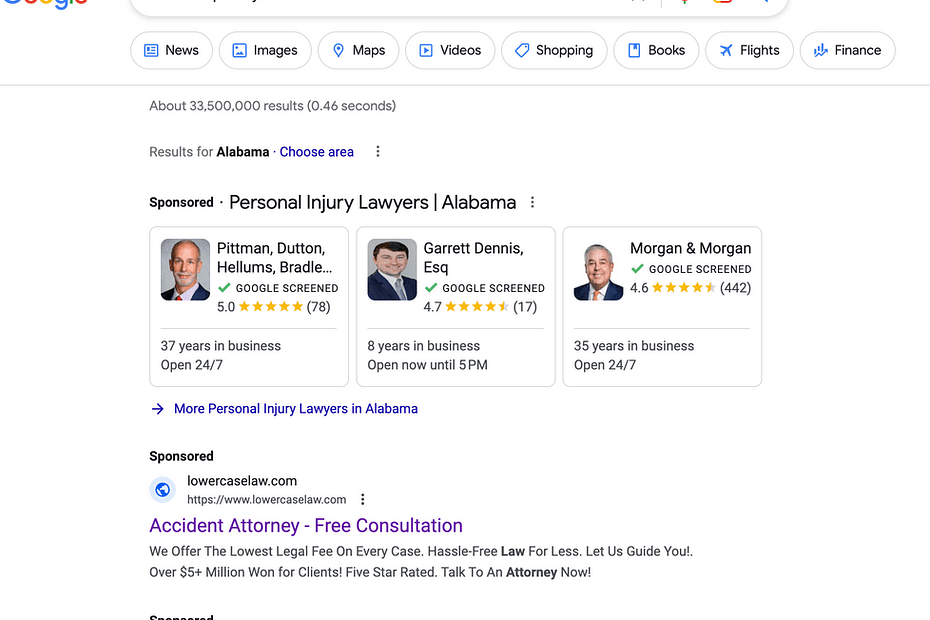The image size is (930, 620).
Task: Open three-dot menu next to lowercaselaw.com URL
Action: (x=362, y=500)
